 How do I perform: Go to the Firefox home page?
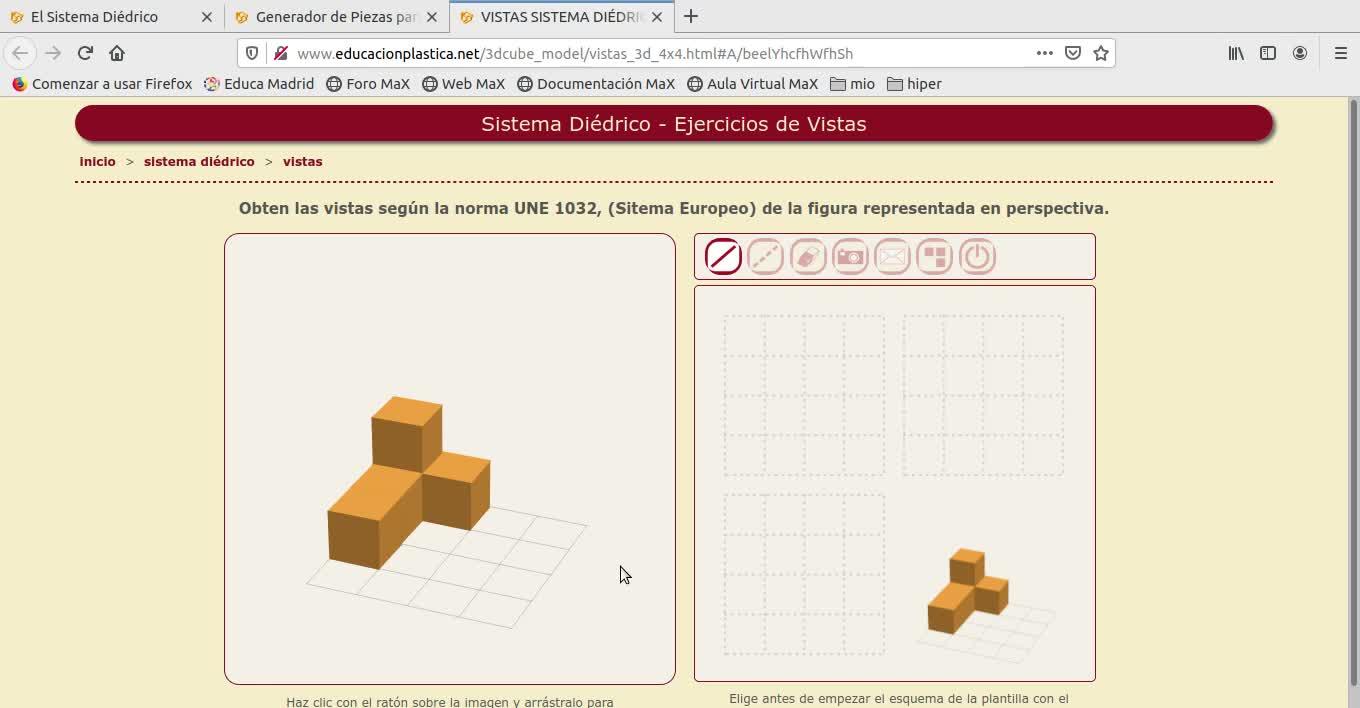(117, 53)
